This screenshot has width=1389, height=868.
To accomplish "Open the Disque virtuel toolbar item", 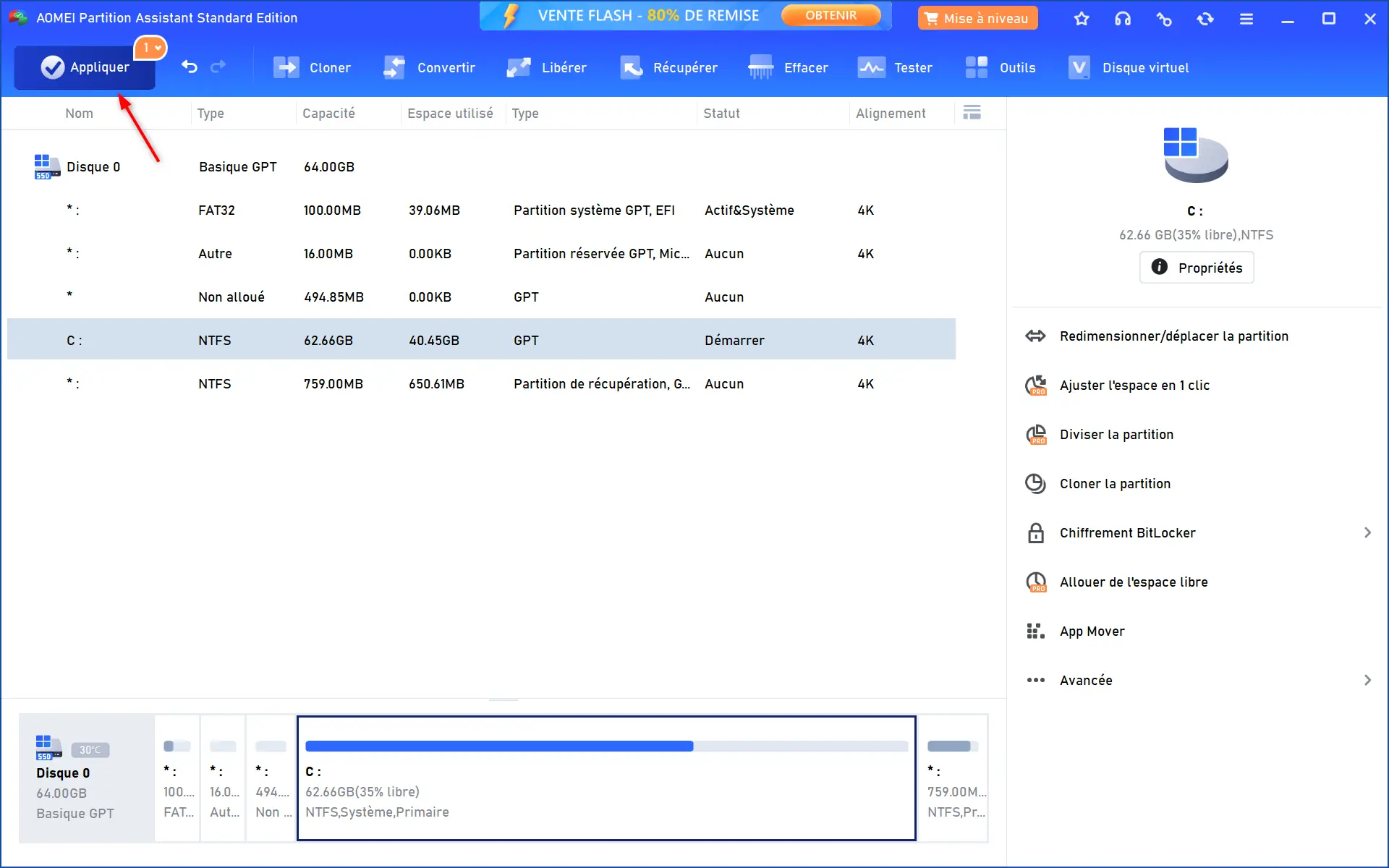I will [x=1129, y=68].
